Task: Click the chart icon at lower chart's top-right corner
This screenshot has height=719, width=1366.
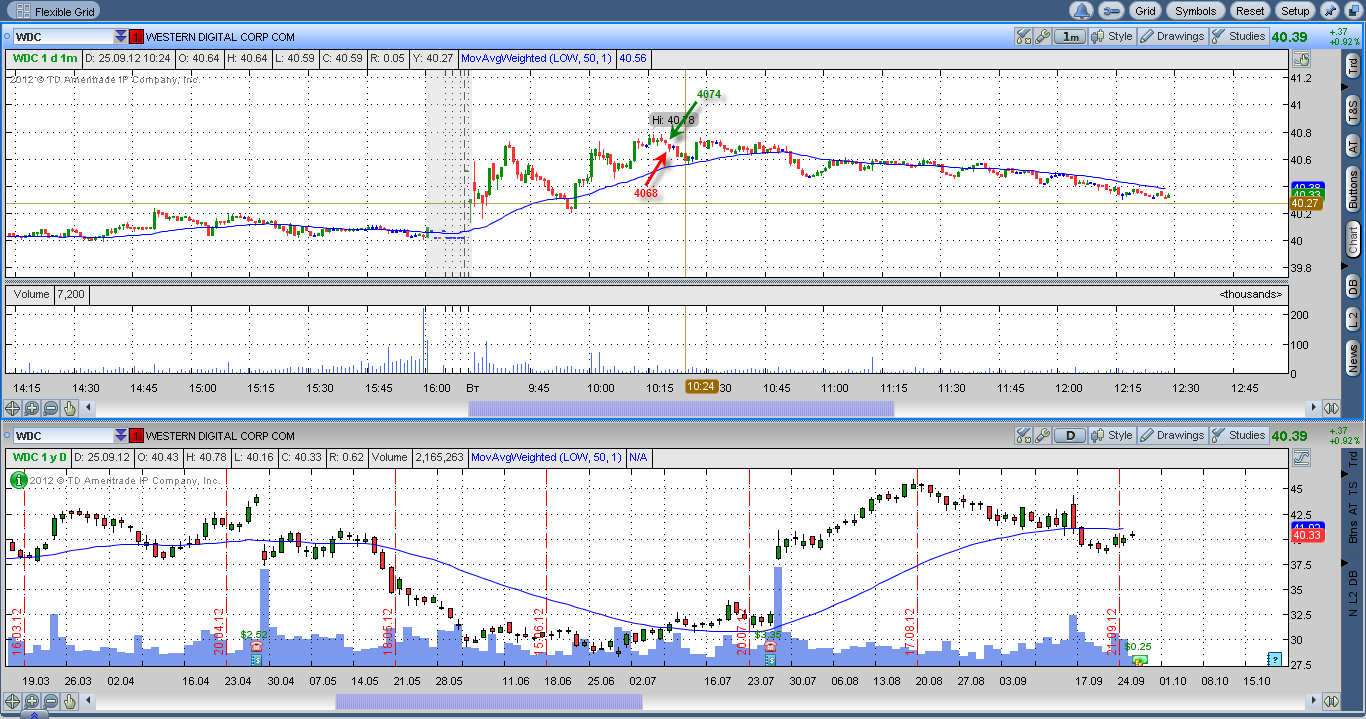Action: 1301,458
